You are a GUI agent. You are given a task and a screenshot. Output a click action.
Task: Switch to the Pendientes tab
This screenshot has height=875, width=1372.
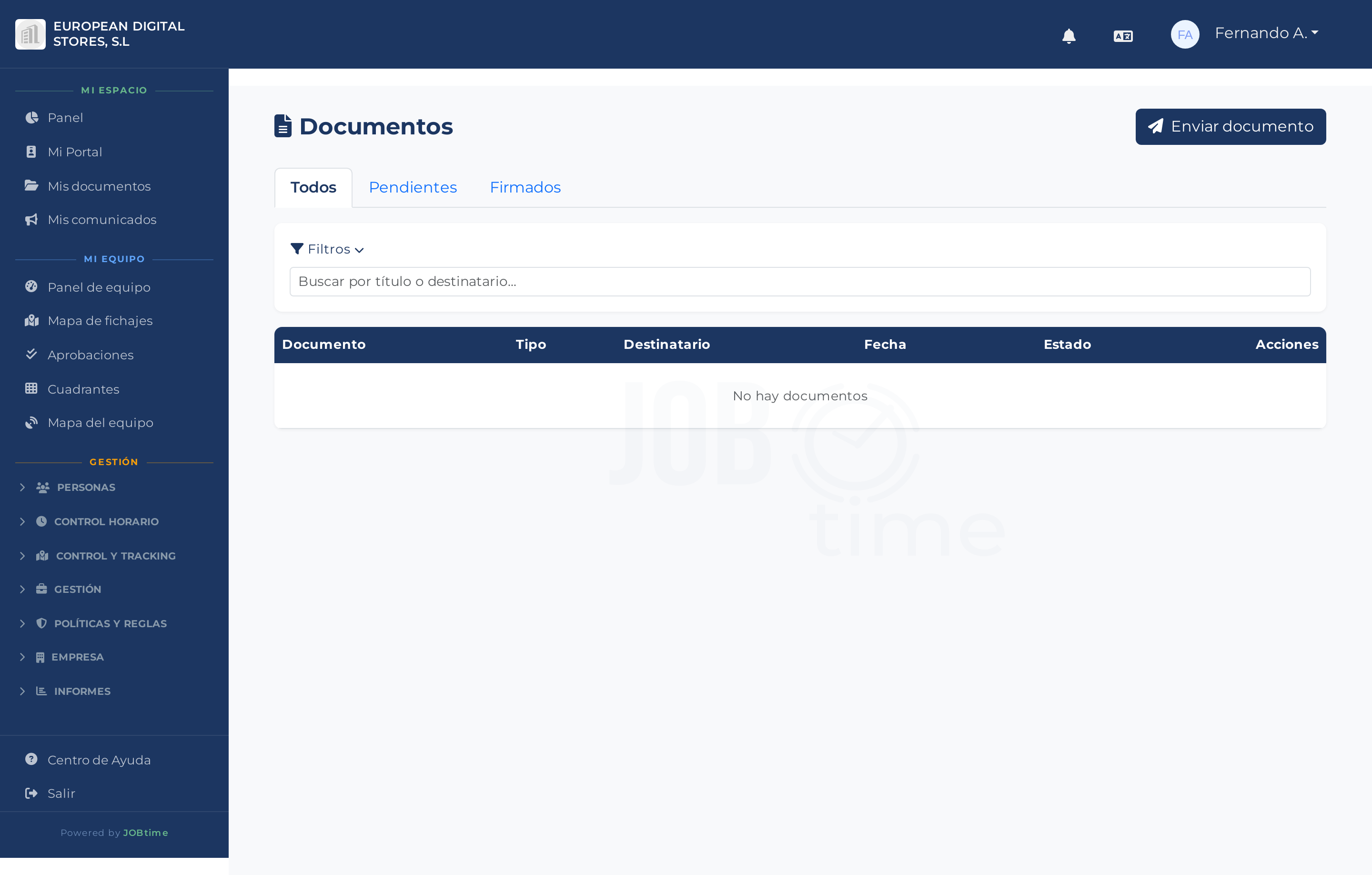tap(413, 187)
